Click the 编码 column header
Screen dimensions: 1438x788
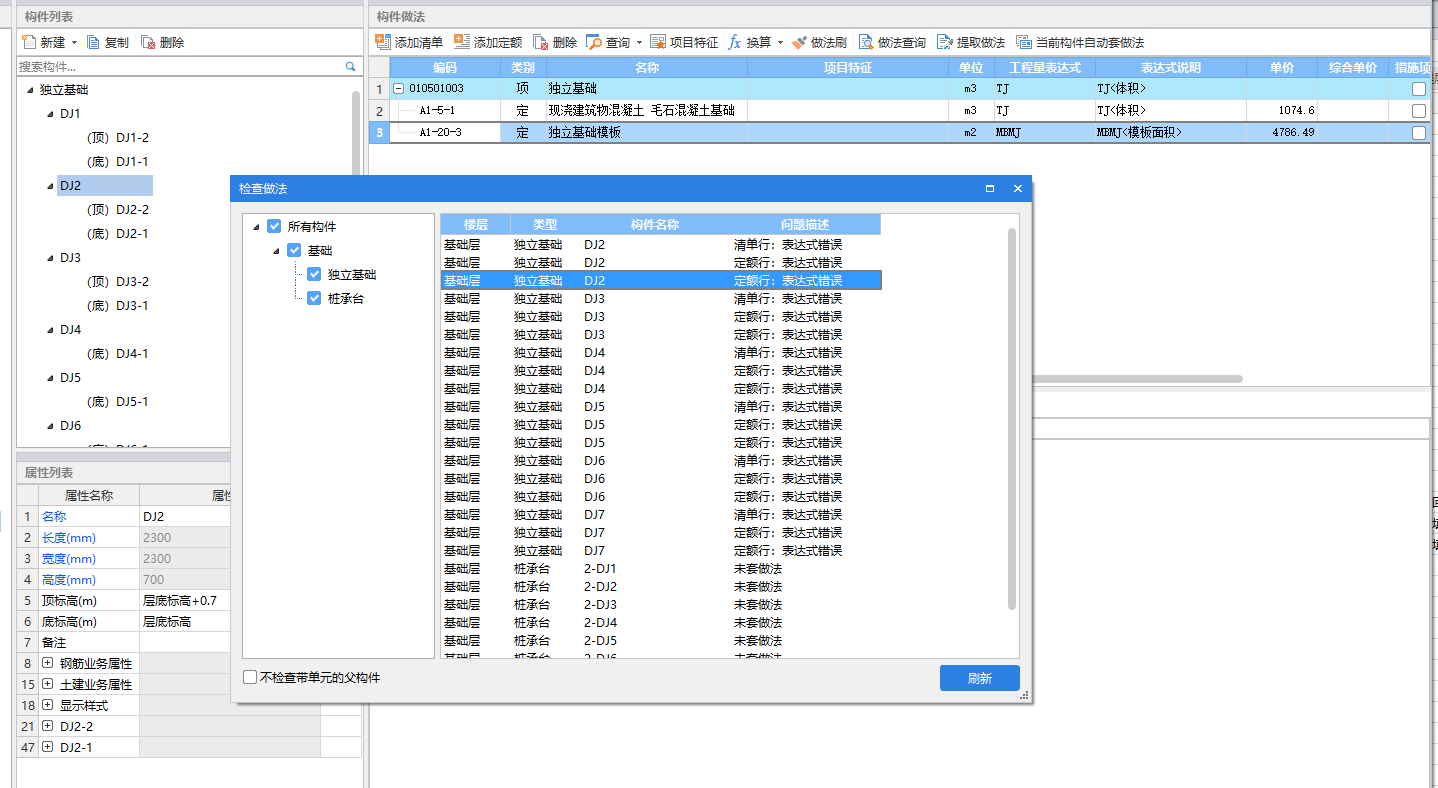point(444,68)
